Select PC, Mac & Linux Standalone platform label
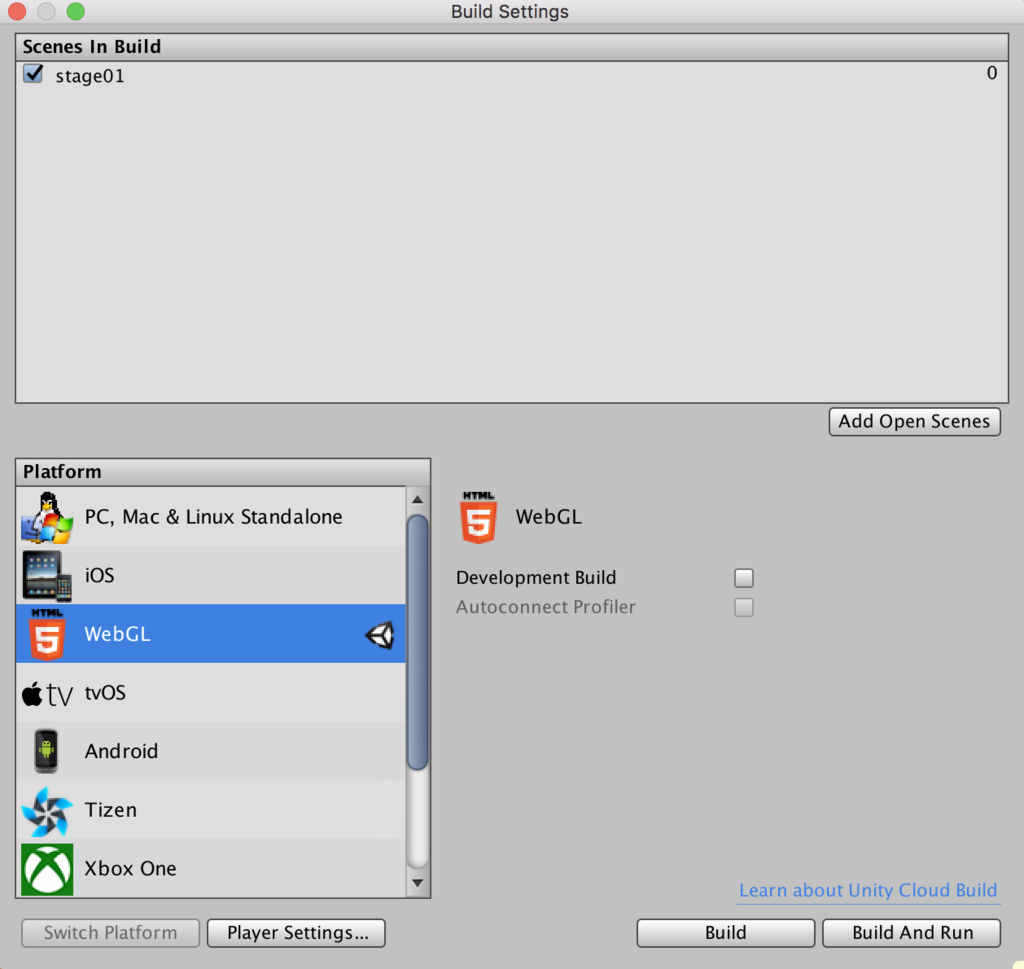Screen dimensions: 1024x969 (214, 517)
